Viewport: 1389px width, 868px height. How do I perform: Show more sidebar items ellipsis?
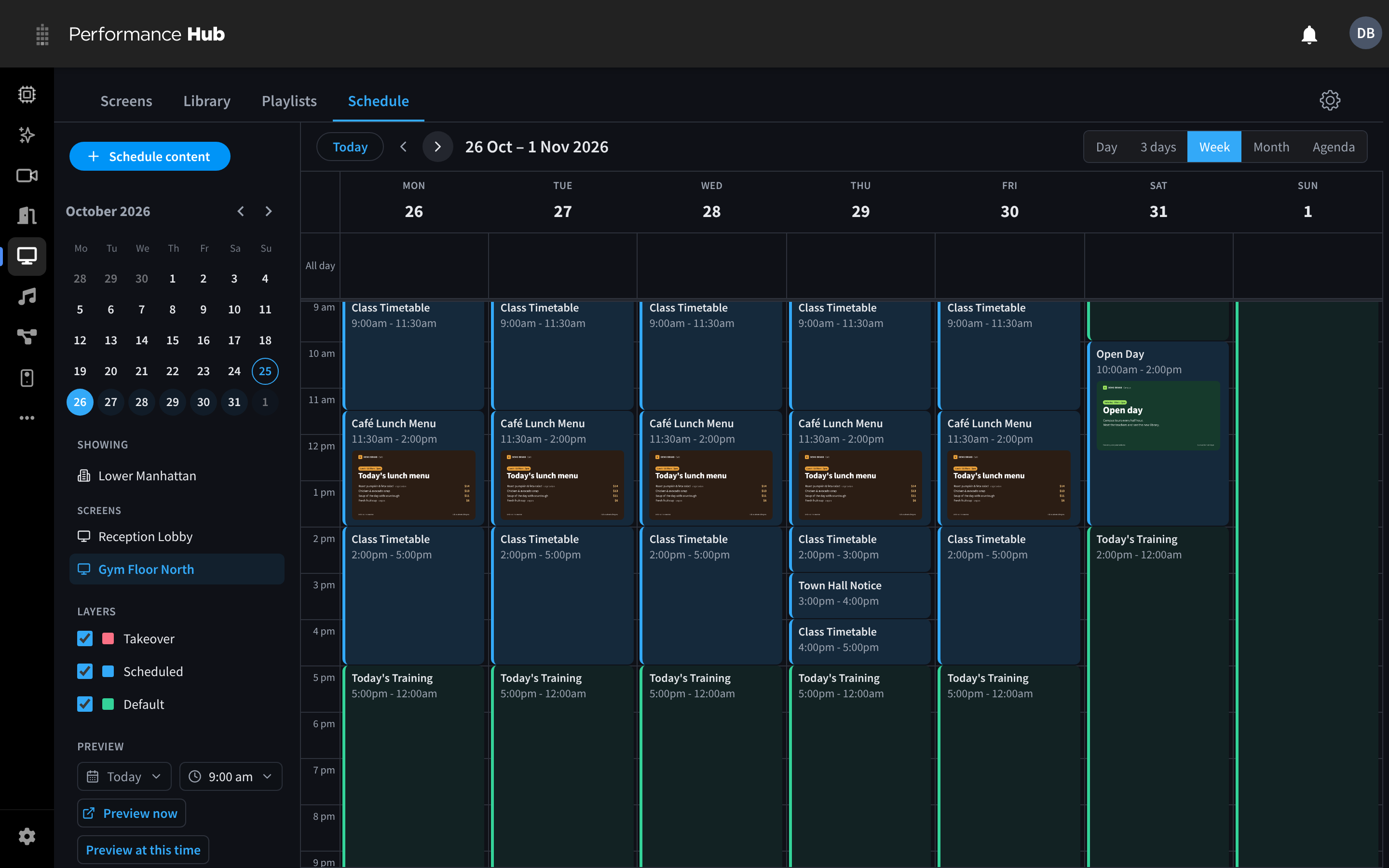point(27,418)
